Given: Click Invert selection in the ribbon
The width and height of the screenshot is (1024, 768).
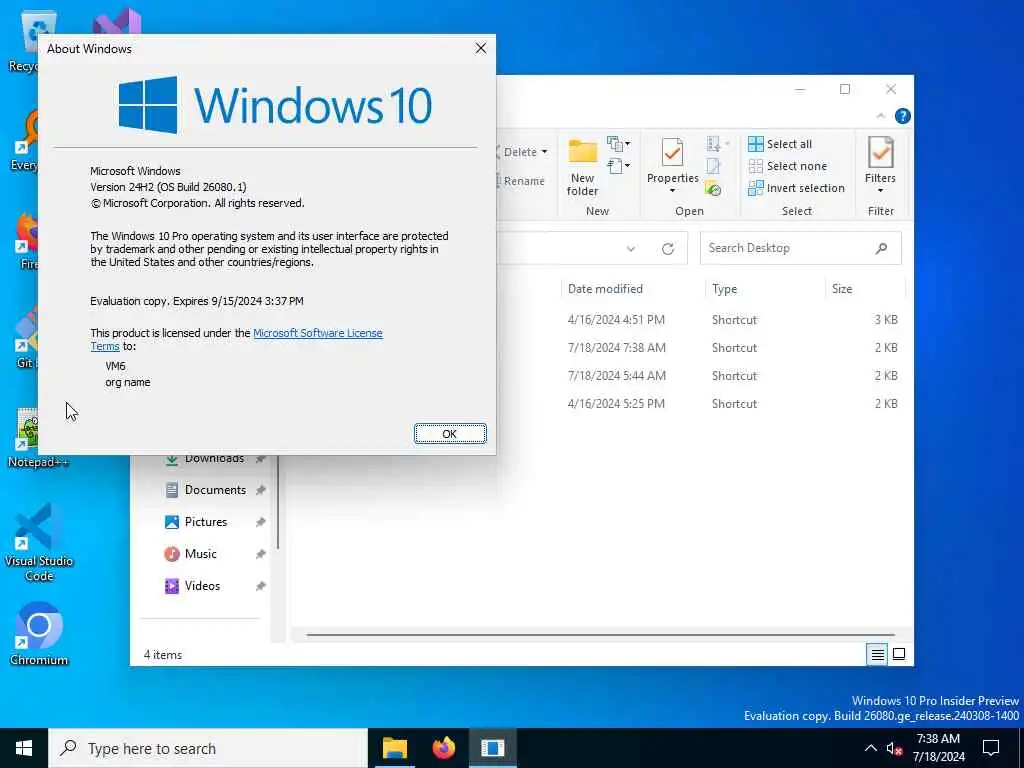Looking at the screenshot, I should pos(797,188).
